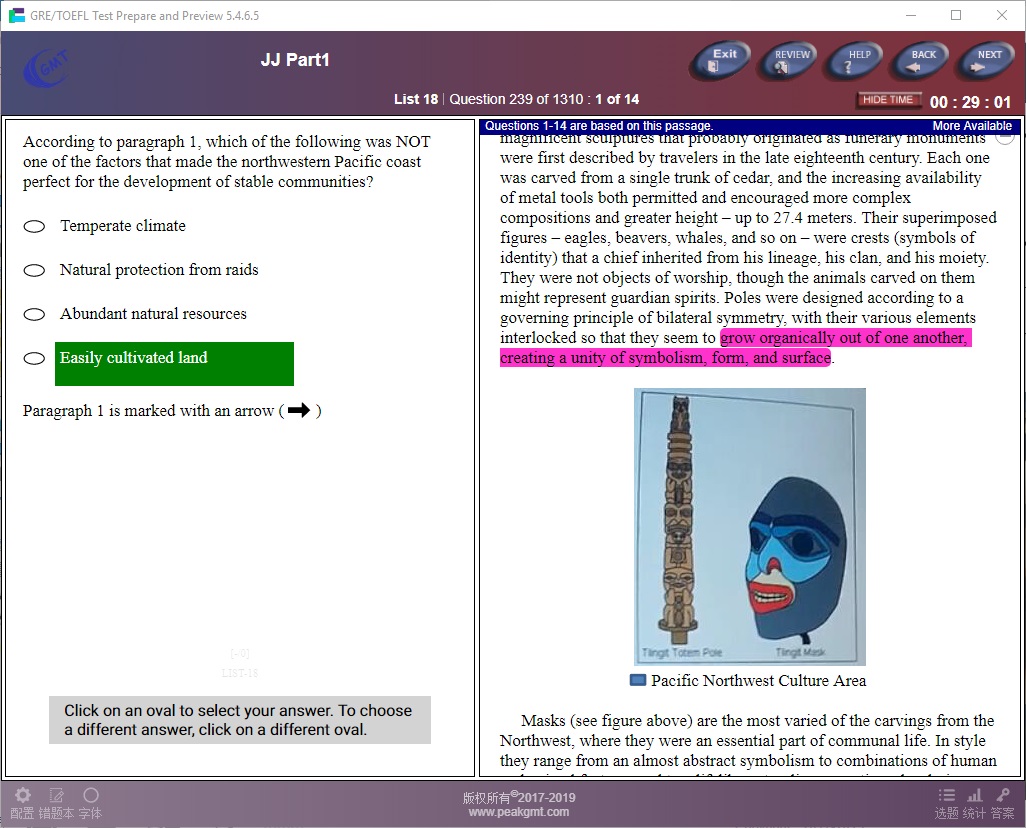Click the question prompt text

point(226,162)
